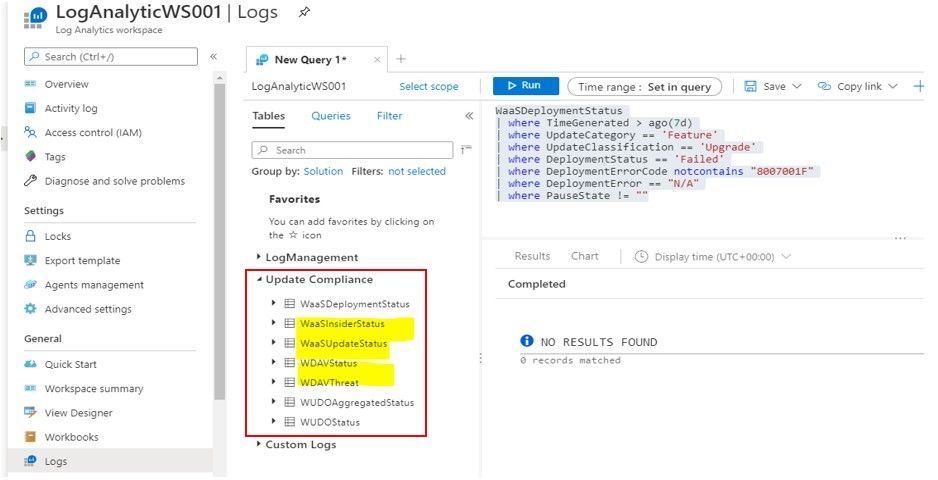Close the New Query 1 tab
The height and width of the screenshot is (480, 938).
pyautogui.click(x=377, y=59)
